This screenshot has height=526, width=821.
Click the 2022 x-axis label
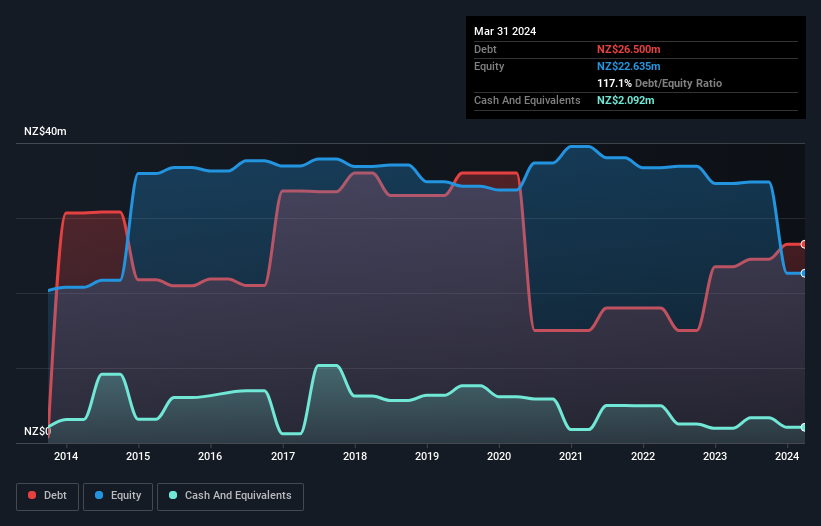tap(643, 456)
